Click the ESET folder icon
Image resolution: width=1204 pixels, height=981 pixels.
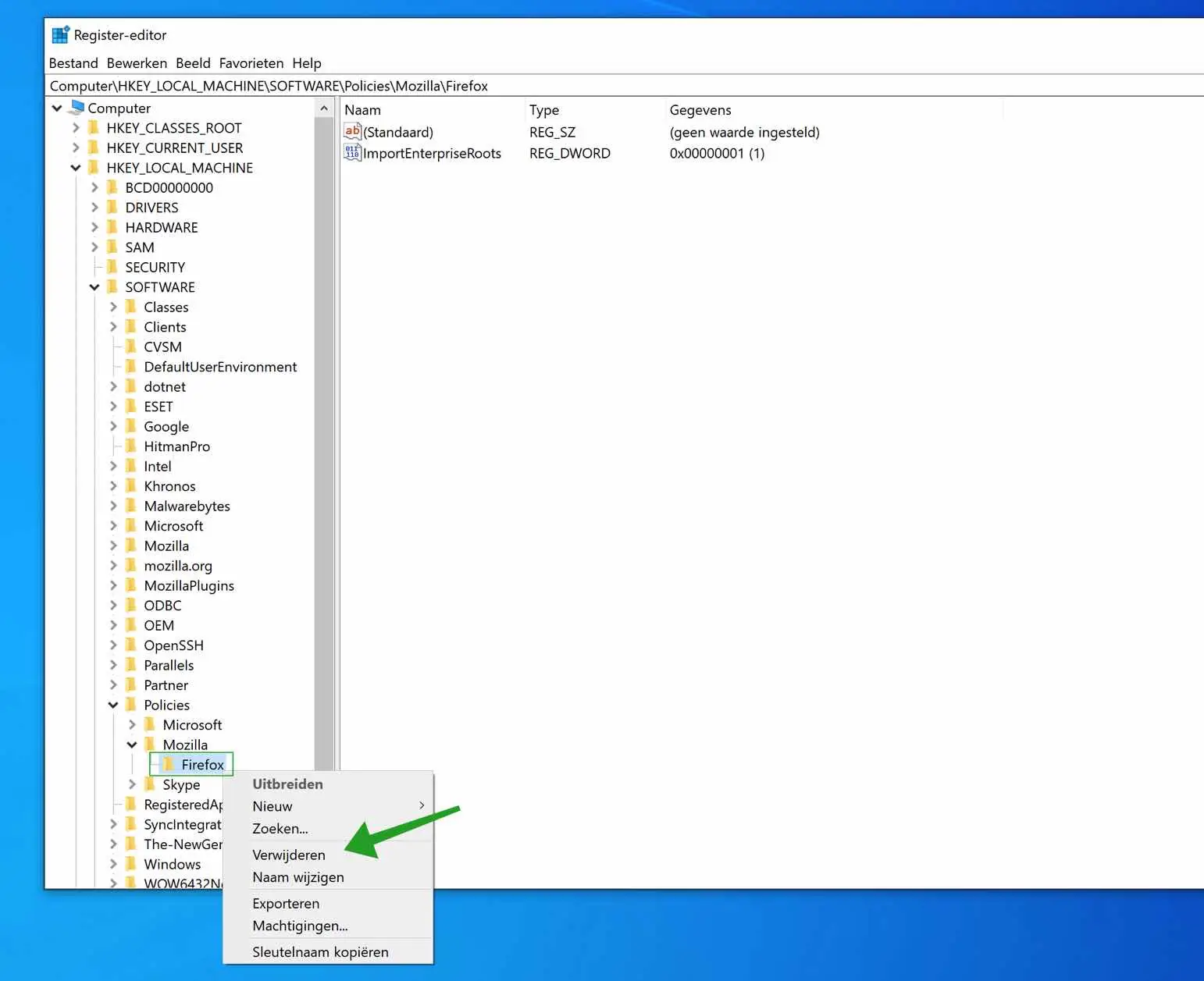(131, 406)
